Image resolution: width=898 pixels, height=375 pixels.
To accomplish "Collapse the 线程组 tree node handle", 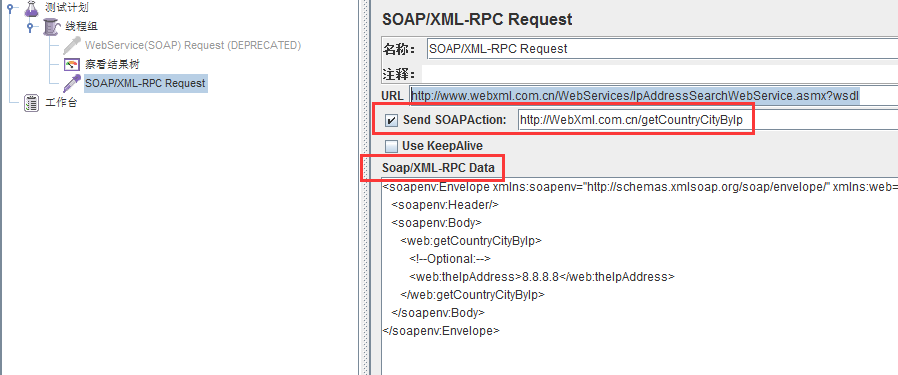I will [29, 26].
